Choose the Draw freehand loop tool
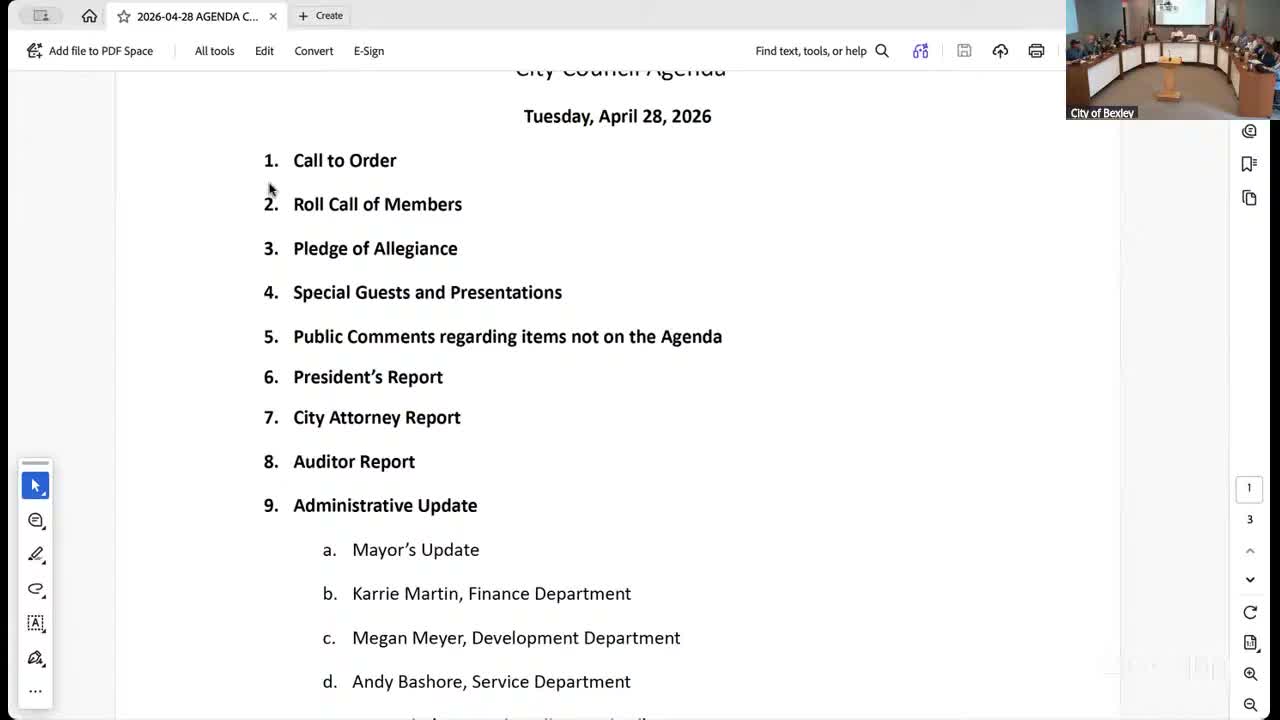The height and width of the screenshot is (720, 1280). [x=35, y=589]
